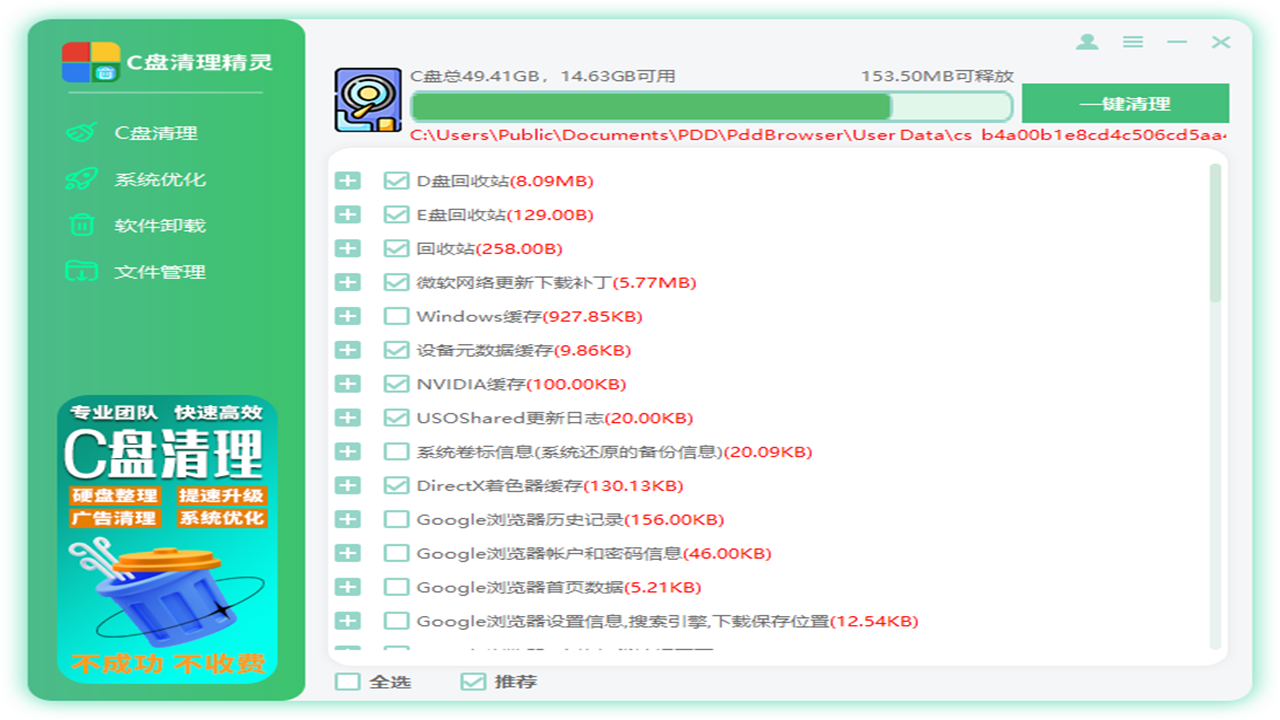1280x720 pixels.
Task: Uncheck the D盘回收站 checkbox
Action: point(394,181)
